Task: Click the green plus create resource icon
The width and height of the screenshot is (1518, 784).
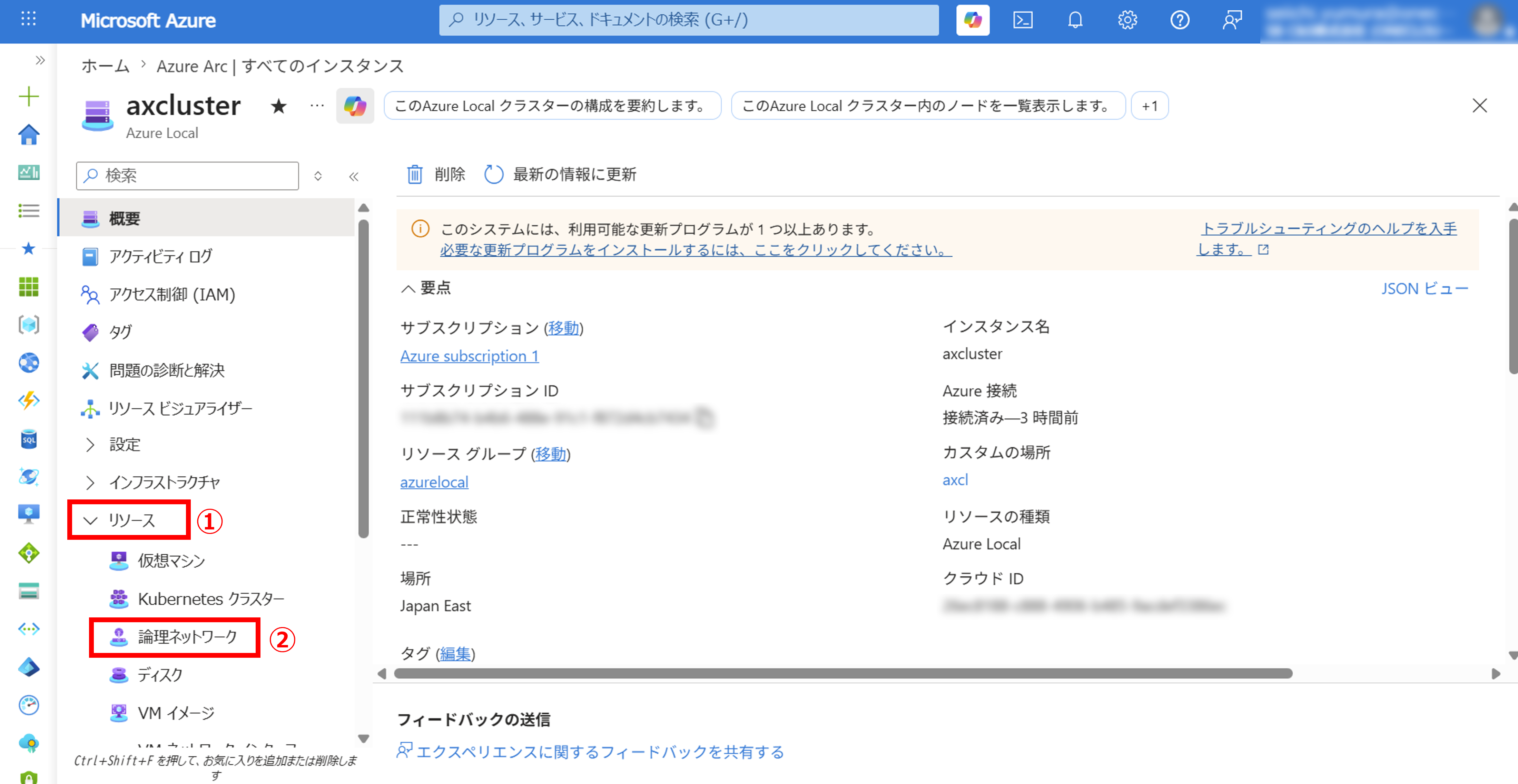Action: (28, 97)
